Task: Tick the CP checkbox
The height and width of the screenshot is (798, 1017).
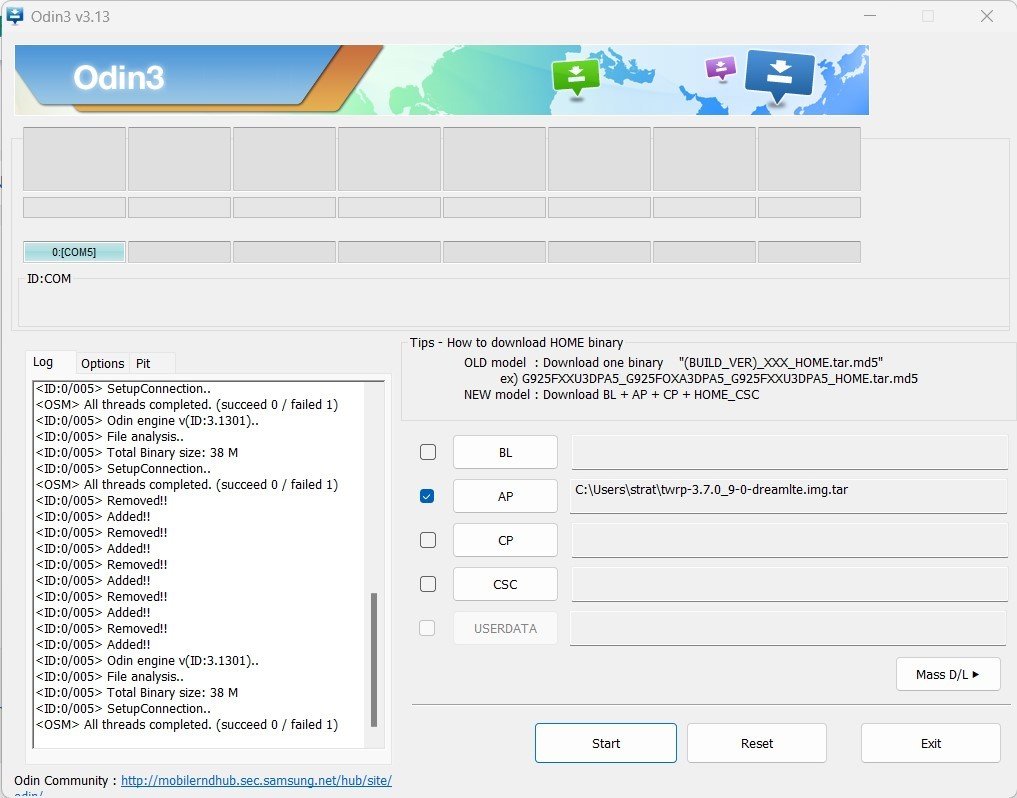Action: tap(428, 540)
